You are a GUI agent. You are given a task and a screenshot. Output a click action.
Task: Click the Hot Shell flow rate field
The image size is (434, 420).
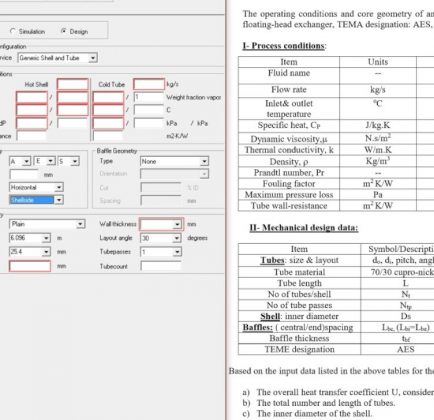[73, 84]
